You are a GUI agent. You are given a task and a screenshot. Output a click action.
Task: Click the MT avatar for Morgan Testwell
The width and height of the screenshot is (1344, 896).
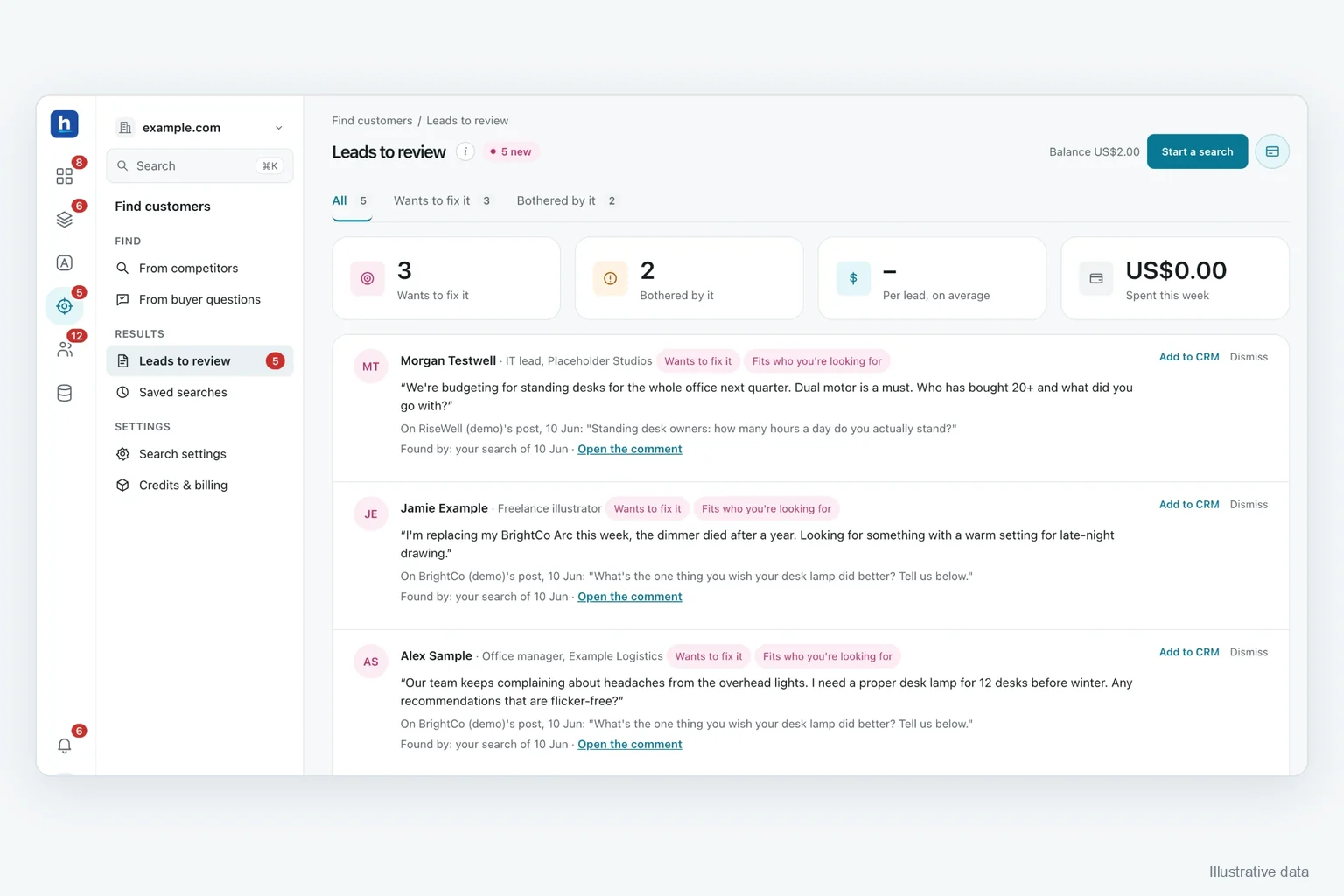pyautogui.click(x=371, y=367)
